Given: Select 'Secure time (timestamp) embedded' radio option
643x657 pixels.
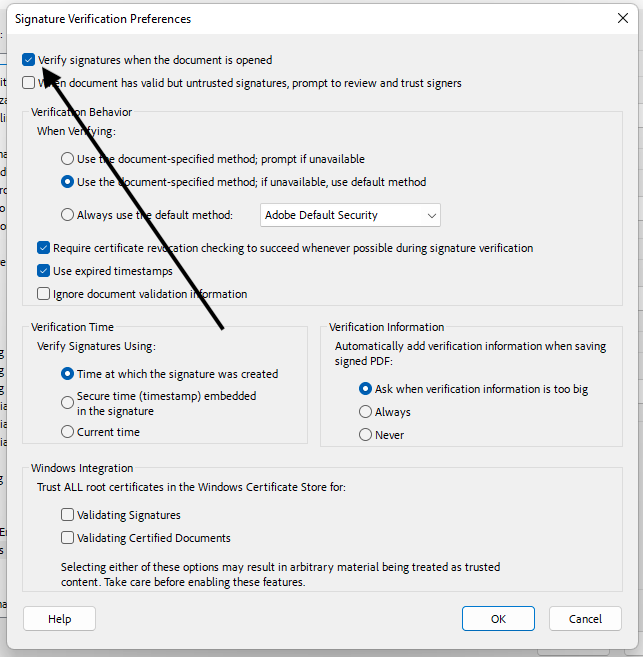Looking at the screenshot, I should (67, 397).
